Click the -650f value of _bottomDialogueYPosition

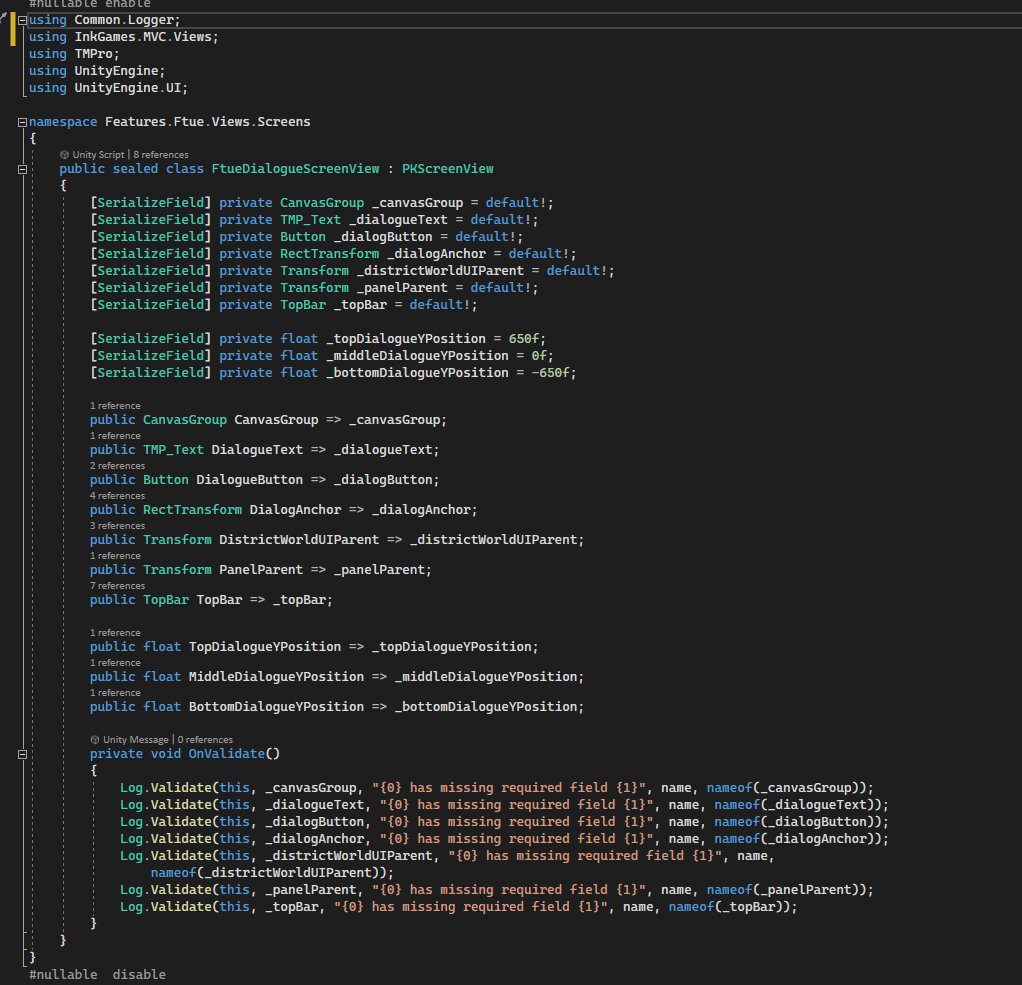pos(551,373)
